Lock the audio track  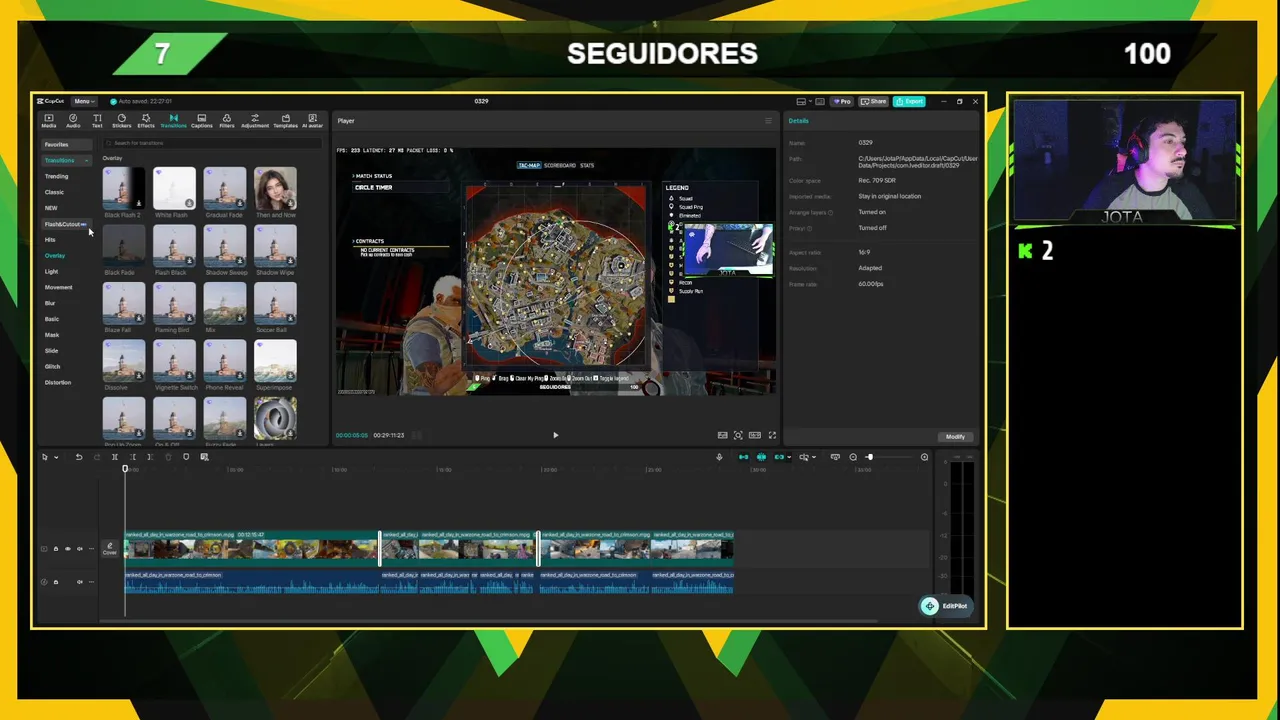click(x=56, y=582)
